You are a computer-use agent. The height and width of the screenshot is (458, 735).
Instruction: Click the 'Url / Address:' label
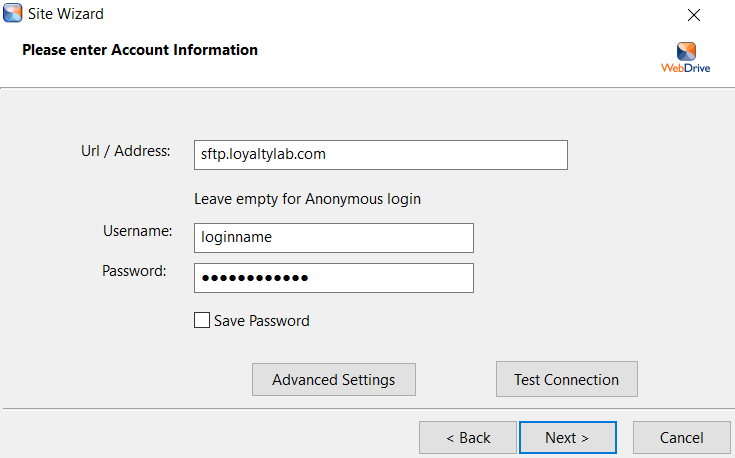(x=126, y=151)
